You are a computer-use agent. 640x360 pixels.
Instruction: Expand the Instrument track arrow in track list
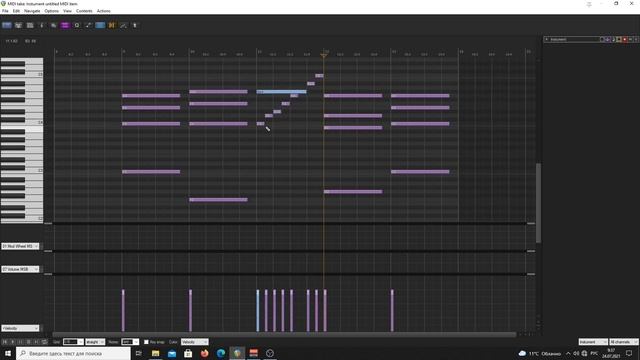point(547,39)
